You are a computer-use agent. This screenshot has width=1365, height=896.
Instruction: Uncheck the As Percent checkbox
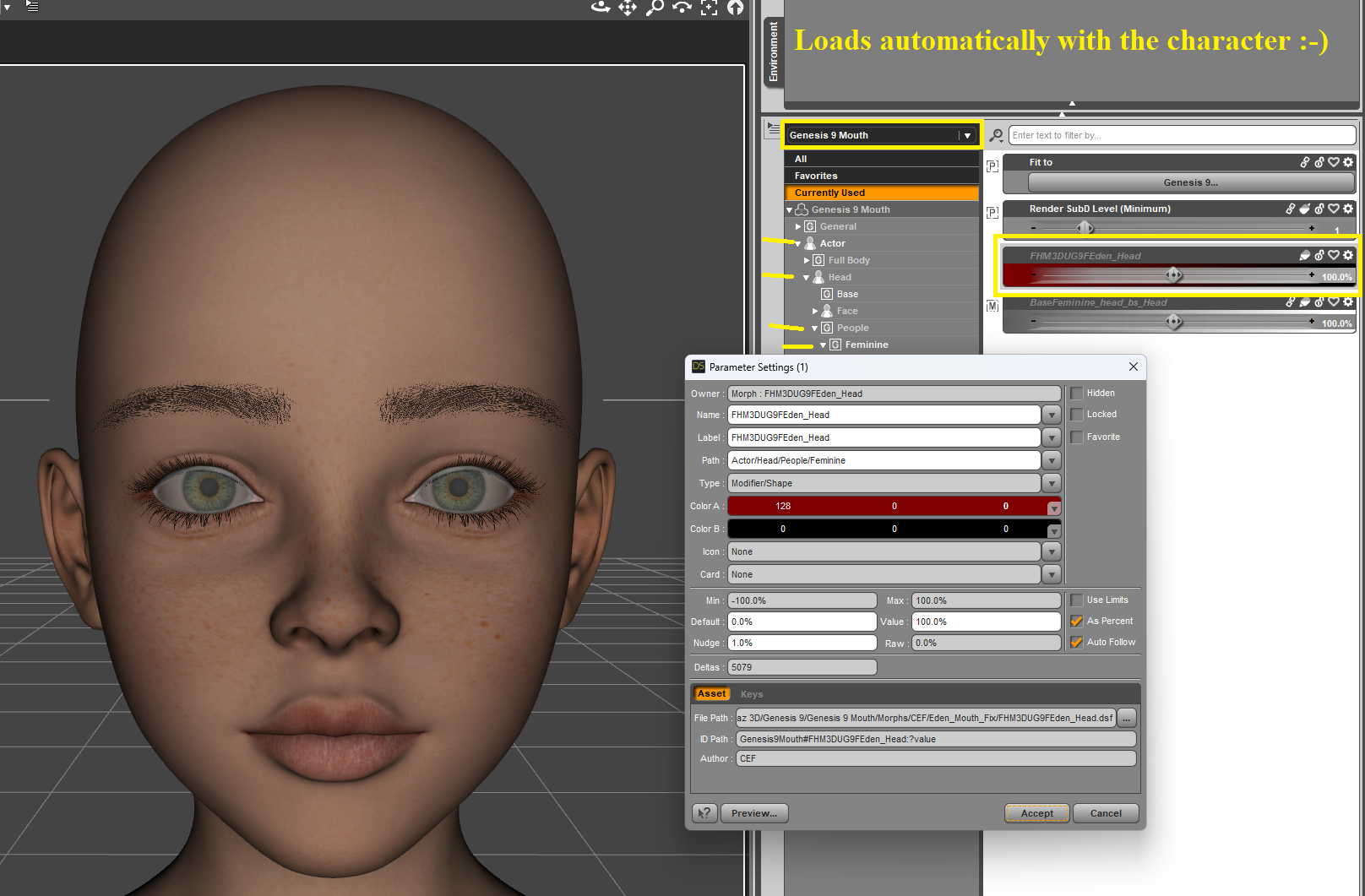tap(1077, 622)
